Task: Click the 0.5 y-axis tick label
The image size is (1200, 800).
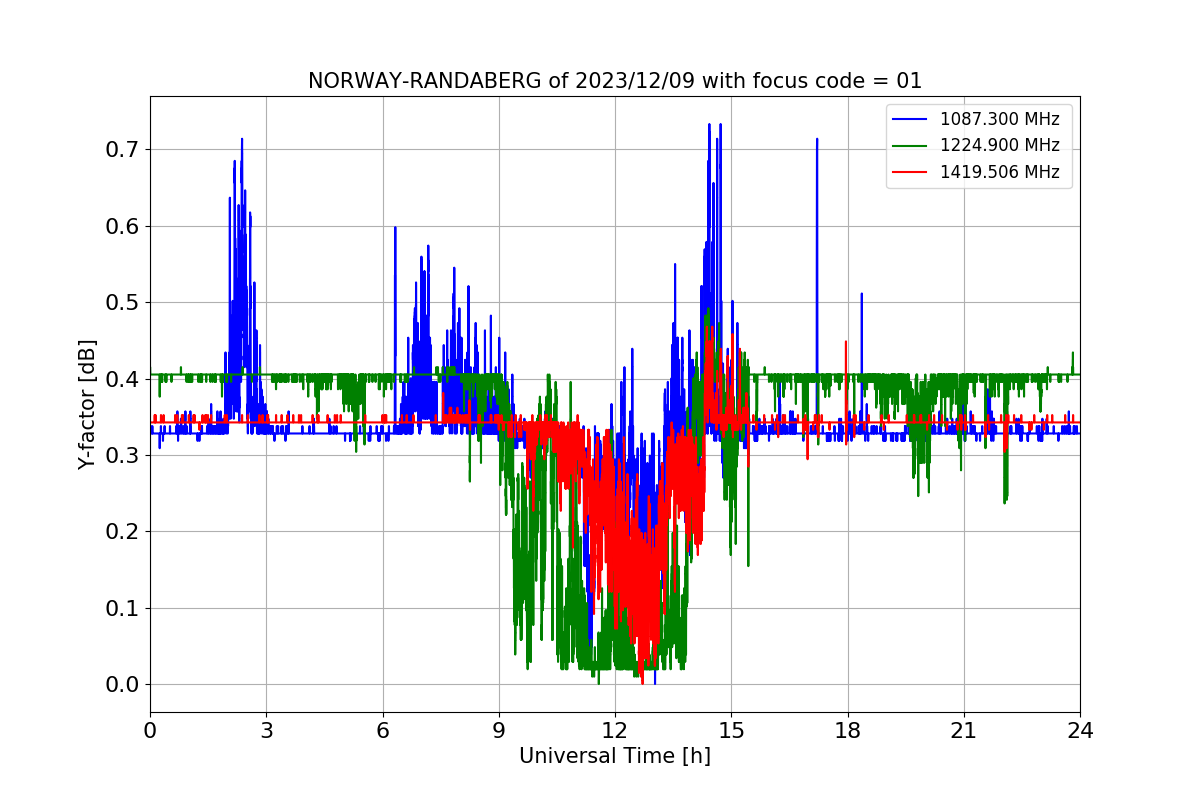Action: [123, 303]
